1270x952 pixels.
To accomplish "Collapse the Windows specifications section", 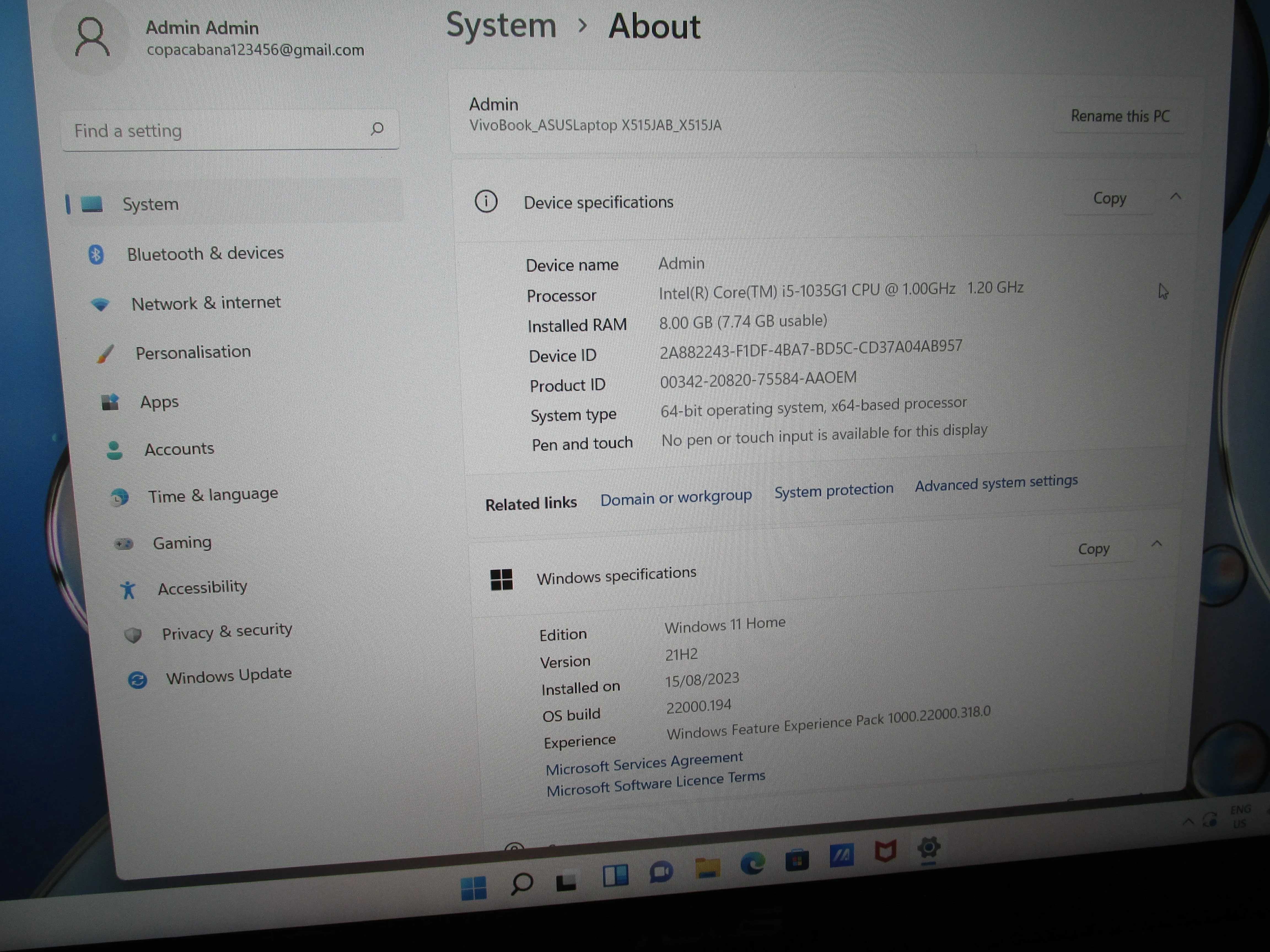I will (x=1156, y=543).
